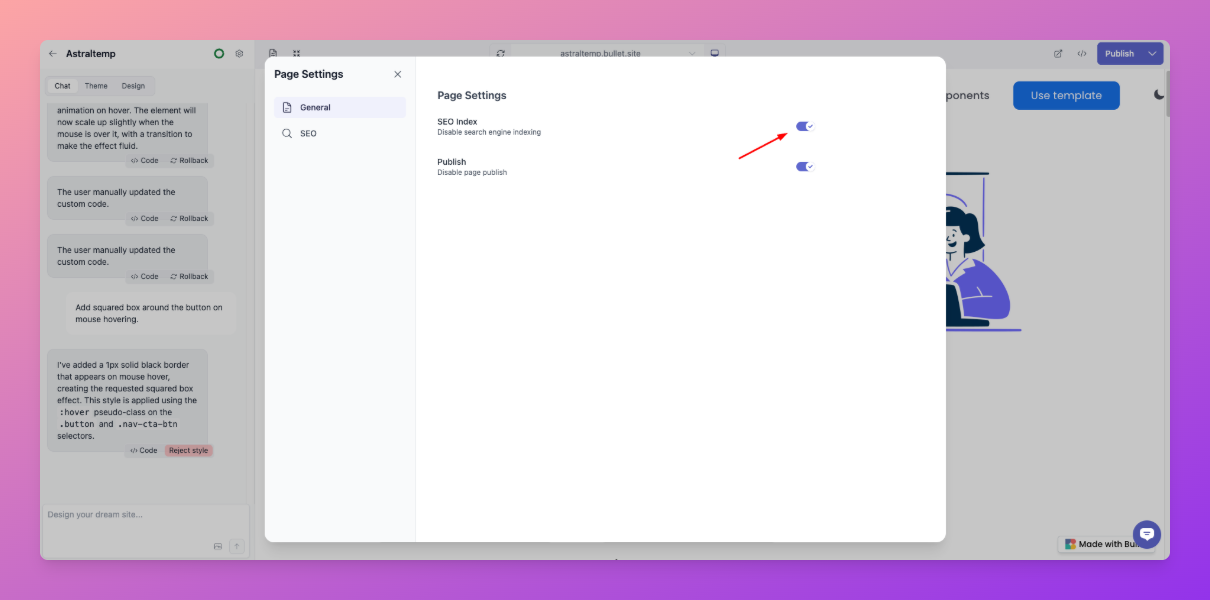Click Rollback under the hover animation message

(189, 160)
